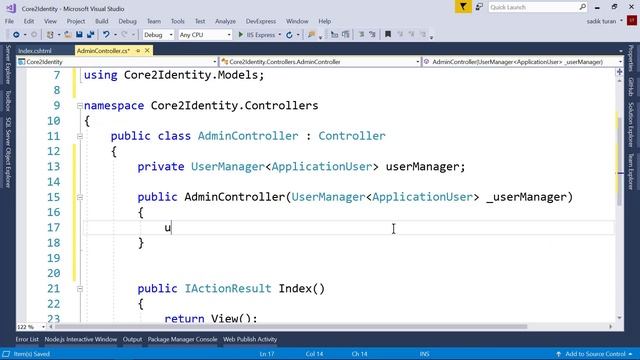The height and width of the screenshot is (360, 640).
Task: Open the Debug configuration dropdown
Action: (158, 35)
